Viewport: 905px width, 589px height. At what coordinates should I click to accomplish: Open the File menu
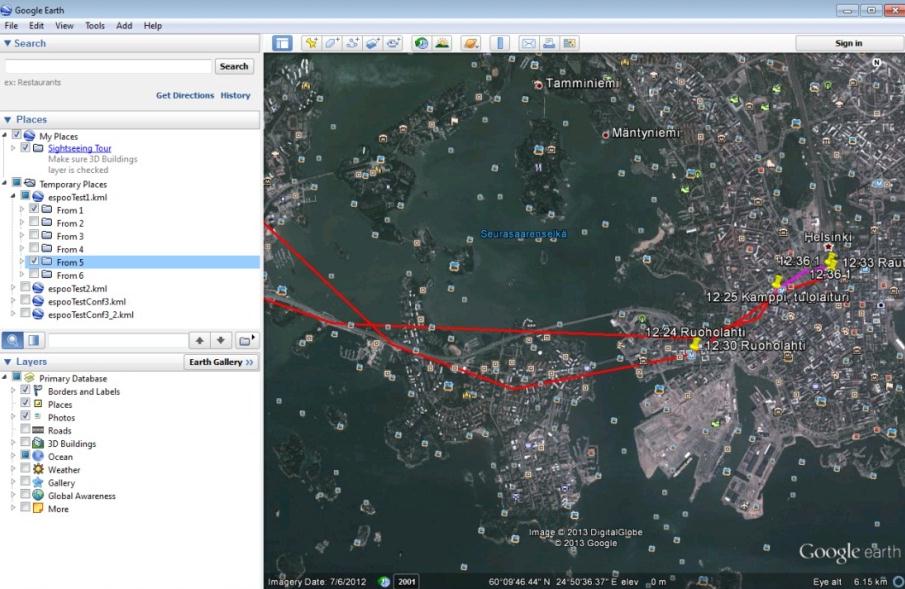tap(11, 25)
